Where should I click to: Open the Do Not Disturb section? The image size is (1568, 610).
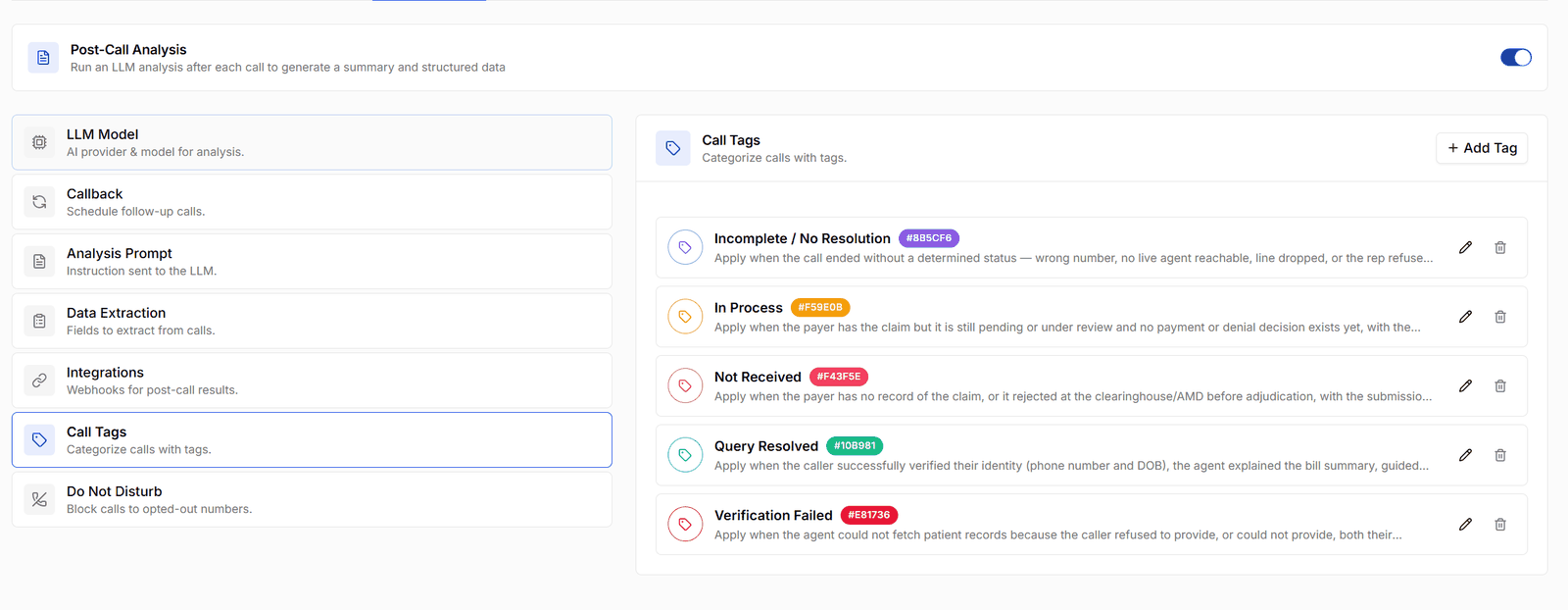(x=312, y=499)
